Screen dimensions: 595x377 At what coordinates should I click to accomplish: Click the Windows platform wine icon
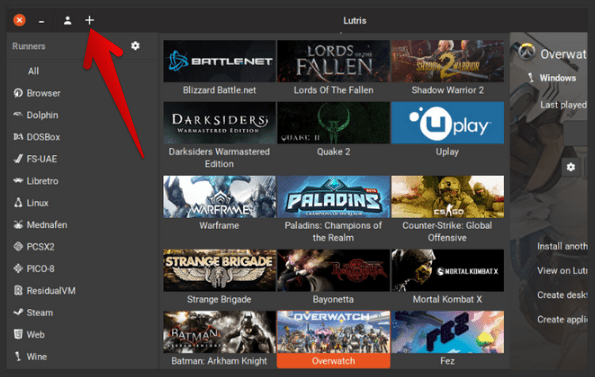point(531,78)
